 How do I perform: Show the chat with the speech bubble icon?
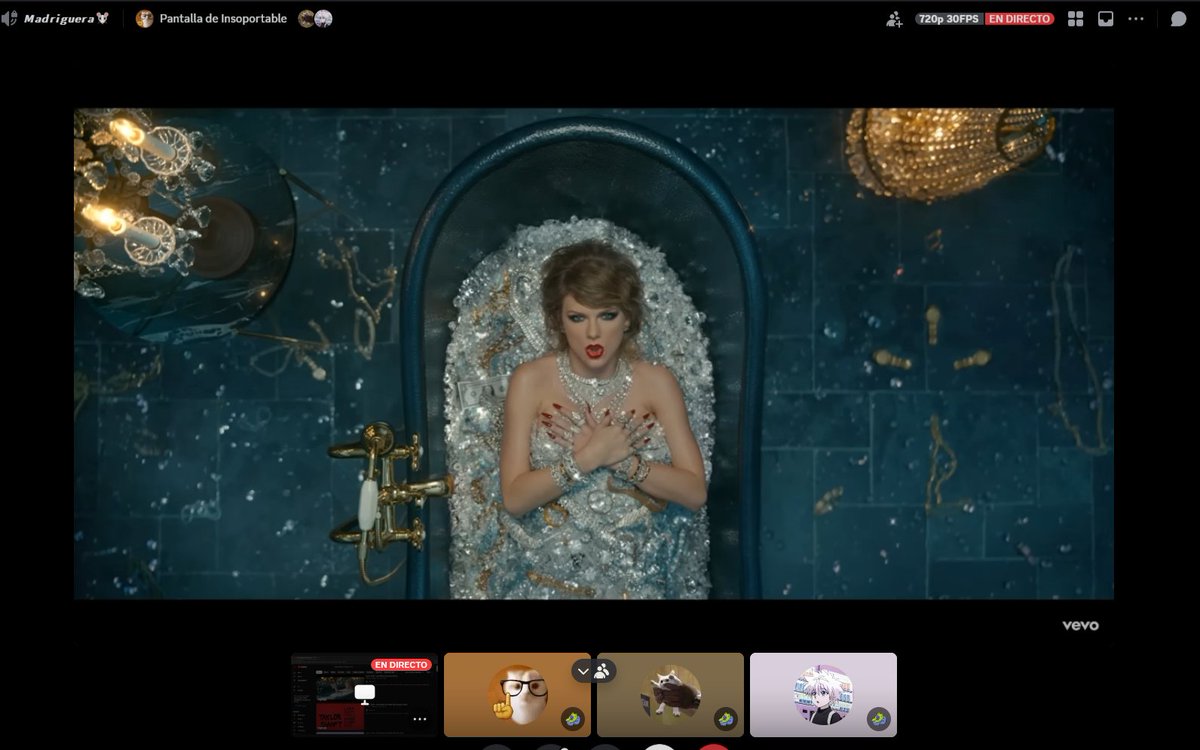click(x=1178, y=18)
